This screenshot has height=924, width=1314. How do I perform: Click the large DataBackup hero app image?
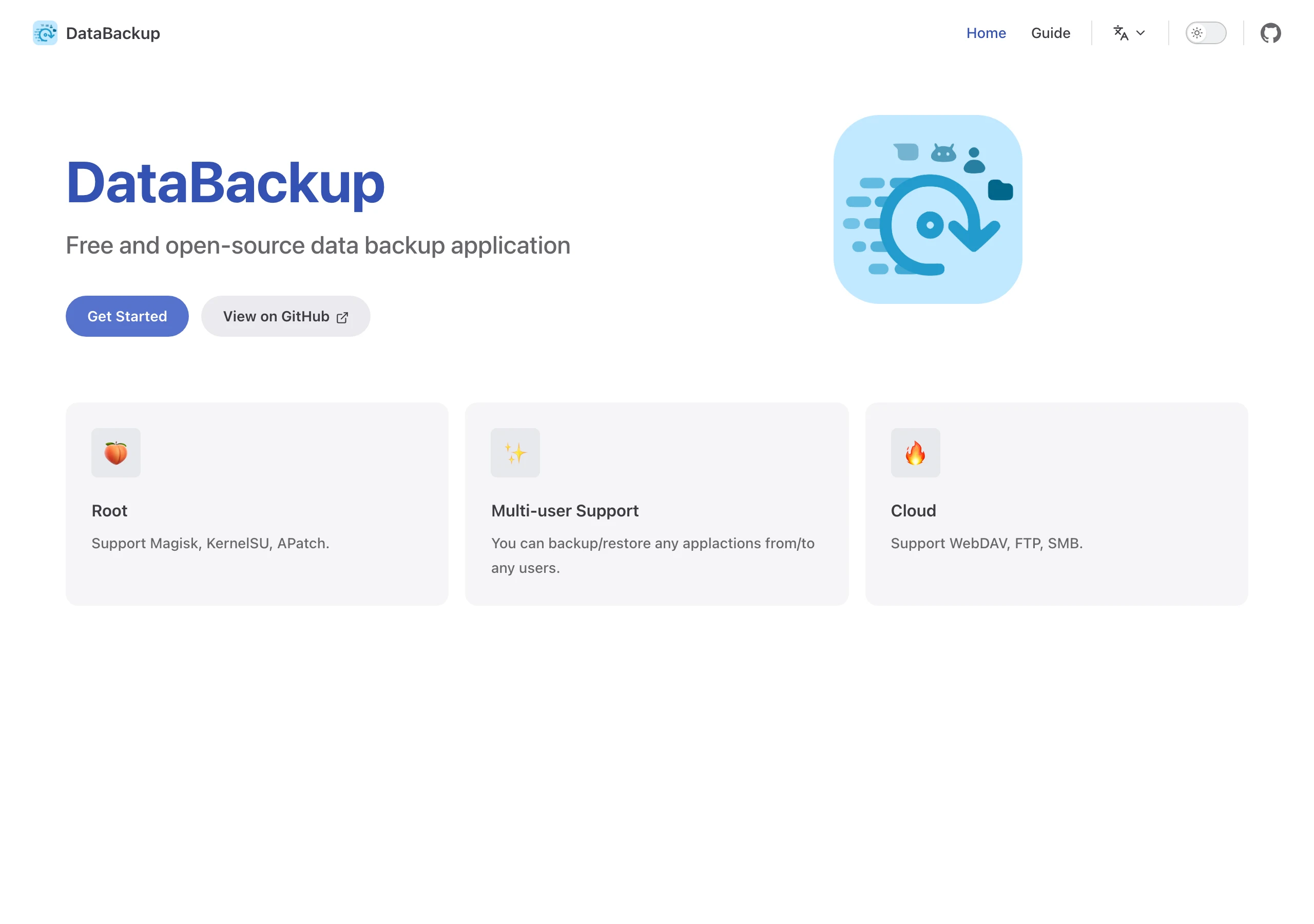coord(927,209)
